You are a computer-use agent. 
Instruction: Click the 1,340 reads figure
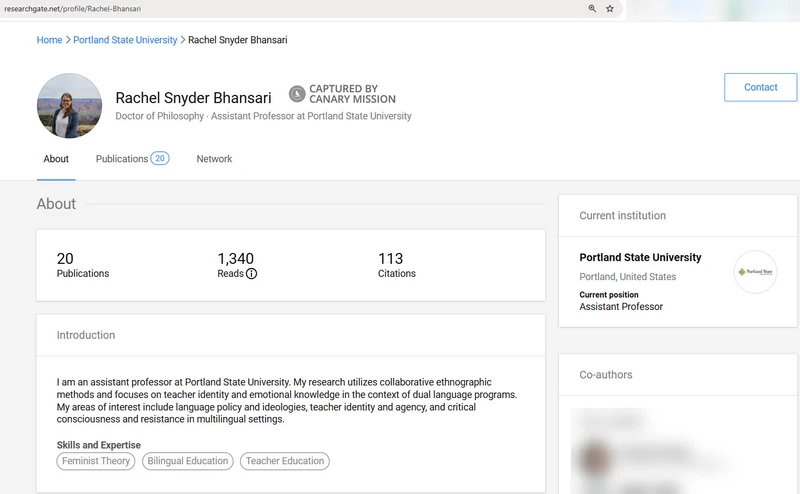pyautogui.click(x=236, y=258)
